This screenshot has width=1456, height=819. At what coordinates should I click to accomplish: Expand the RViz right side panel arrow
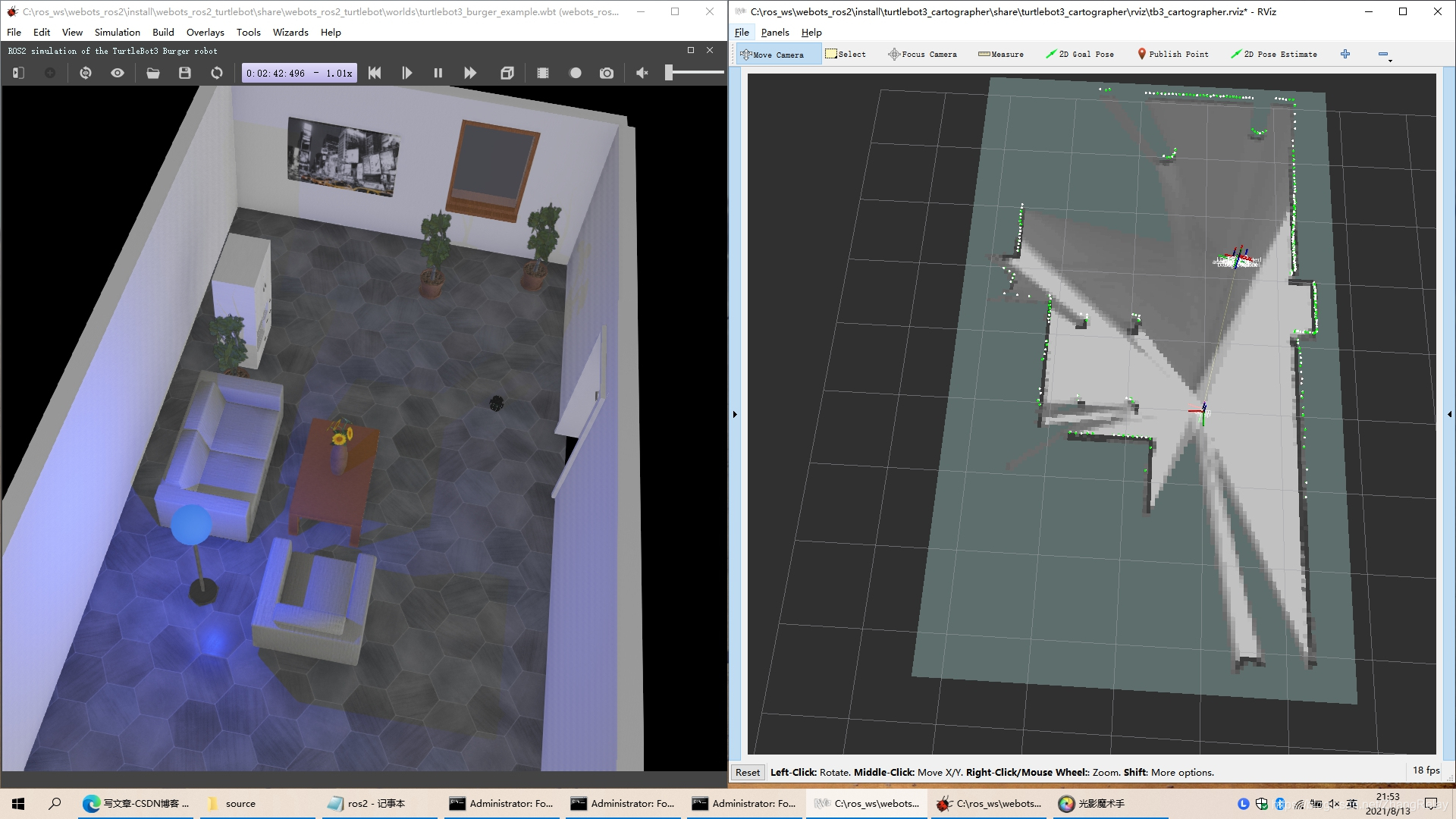pyautogui.click(x=1449, y=414)
